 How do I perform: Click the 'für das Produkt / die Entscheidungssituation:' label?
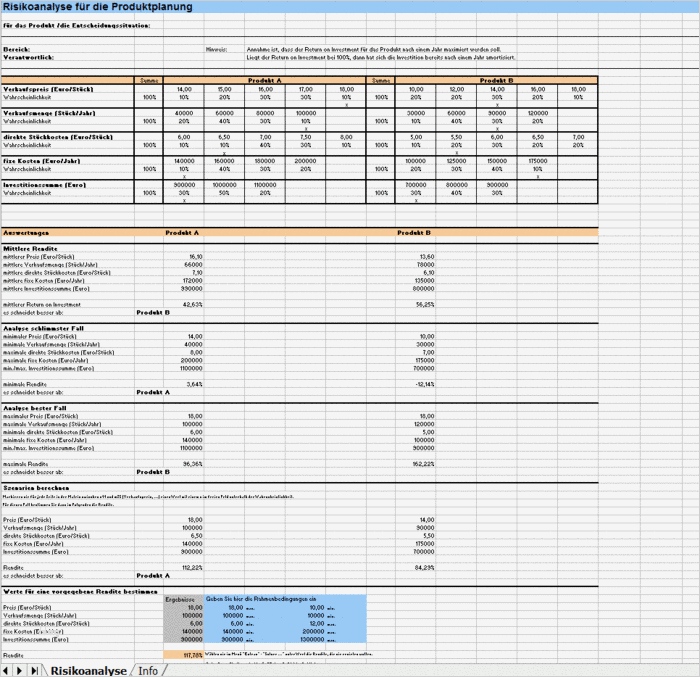(x=76, y=26)
